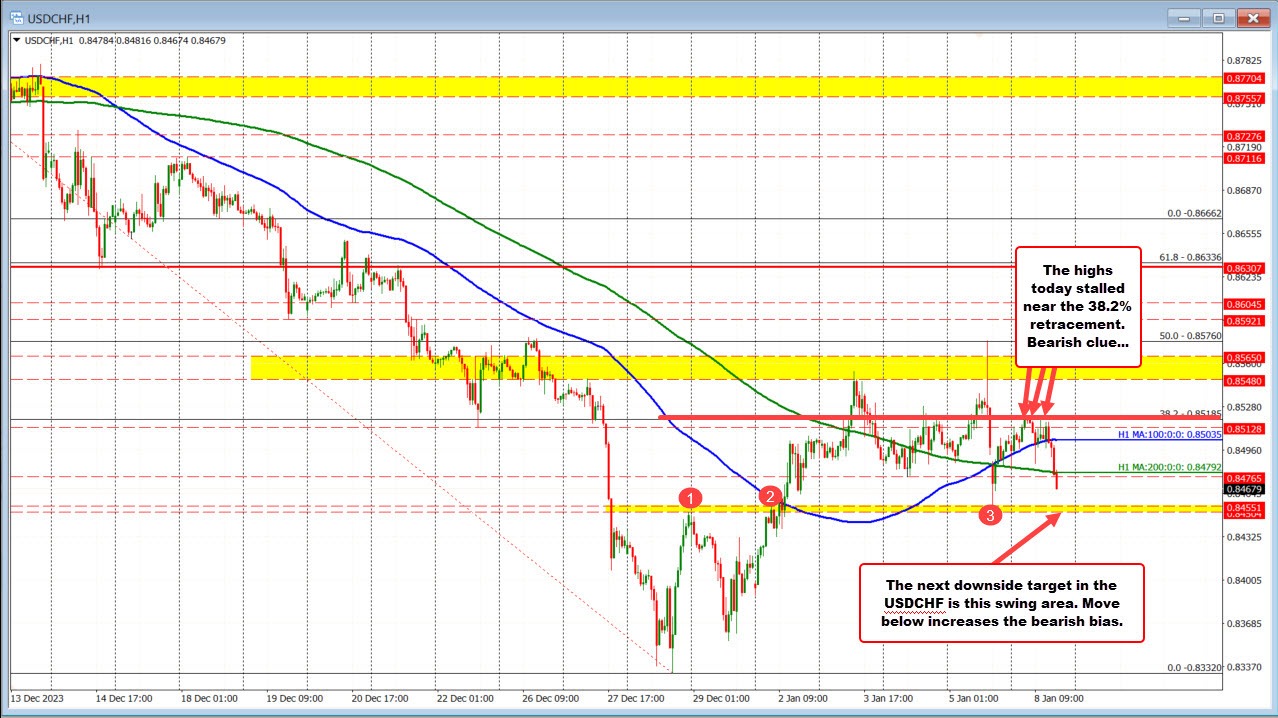This screenshot has height=718, width=1278.
Task: Expand the H1 MA:100 moving average label
Action: (x=1168, y=434)
